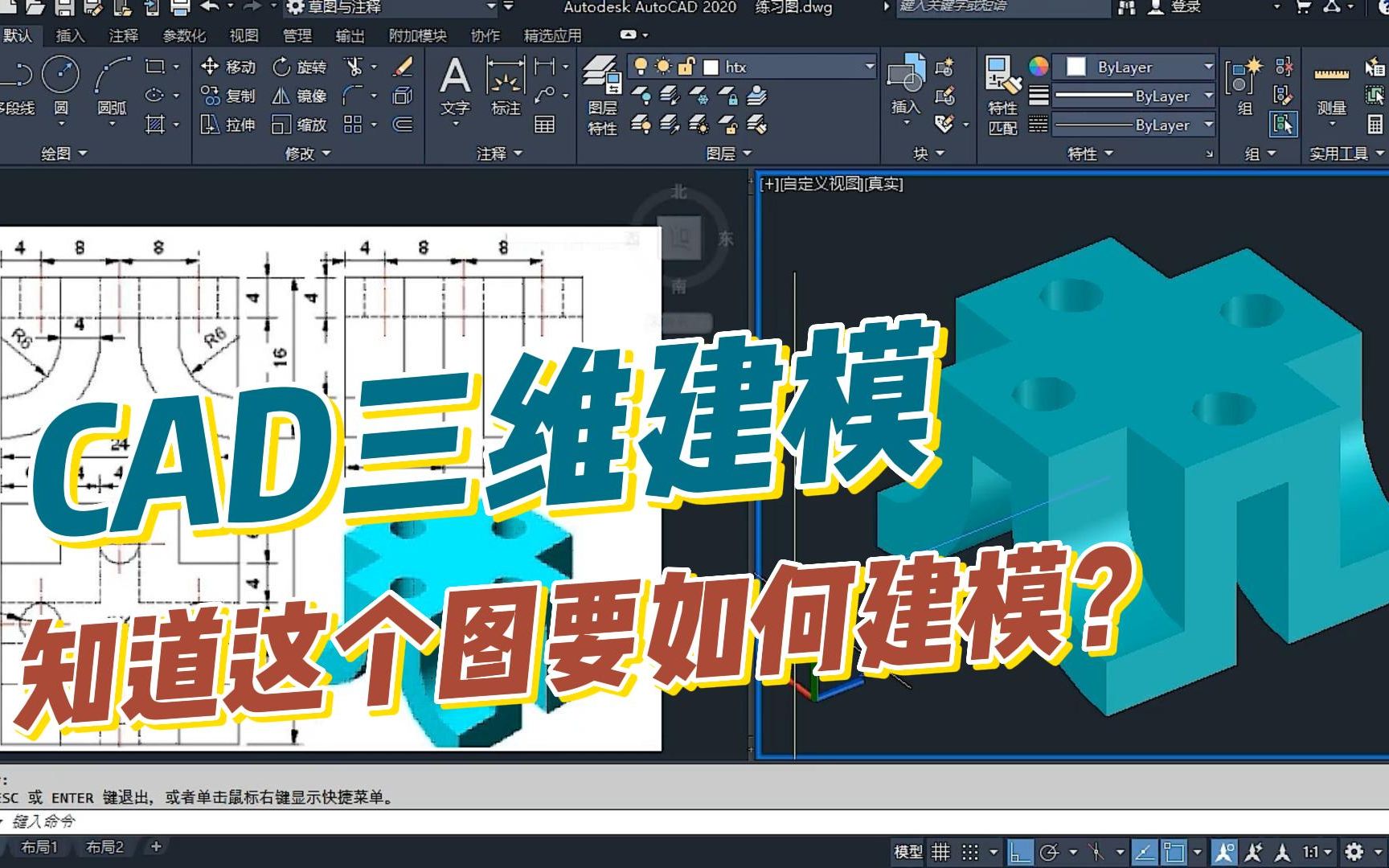Open the color wheel in the Properties panel
This screenshot has width=1389, height=868.
click(1038, 67)
